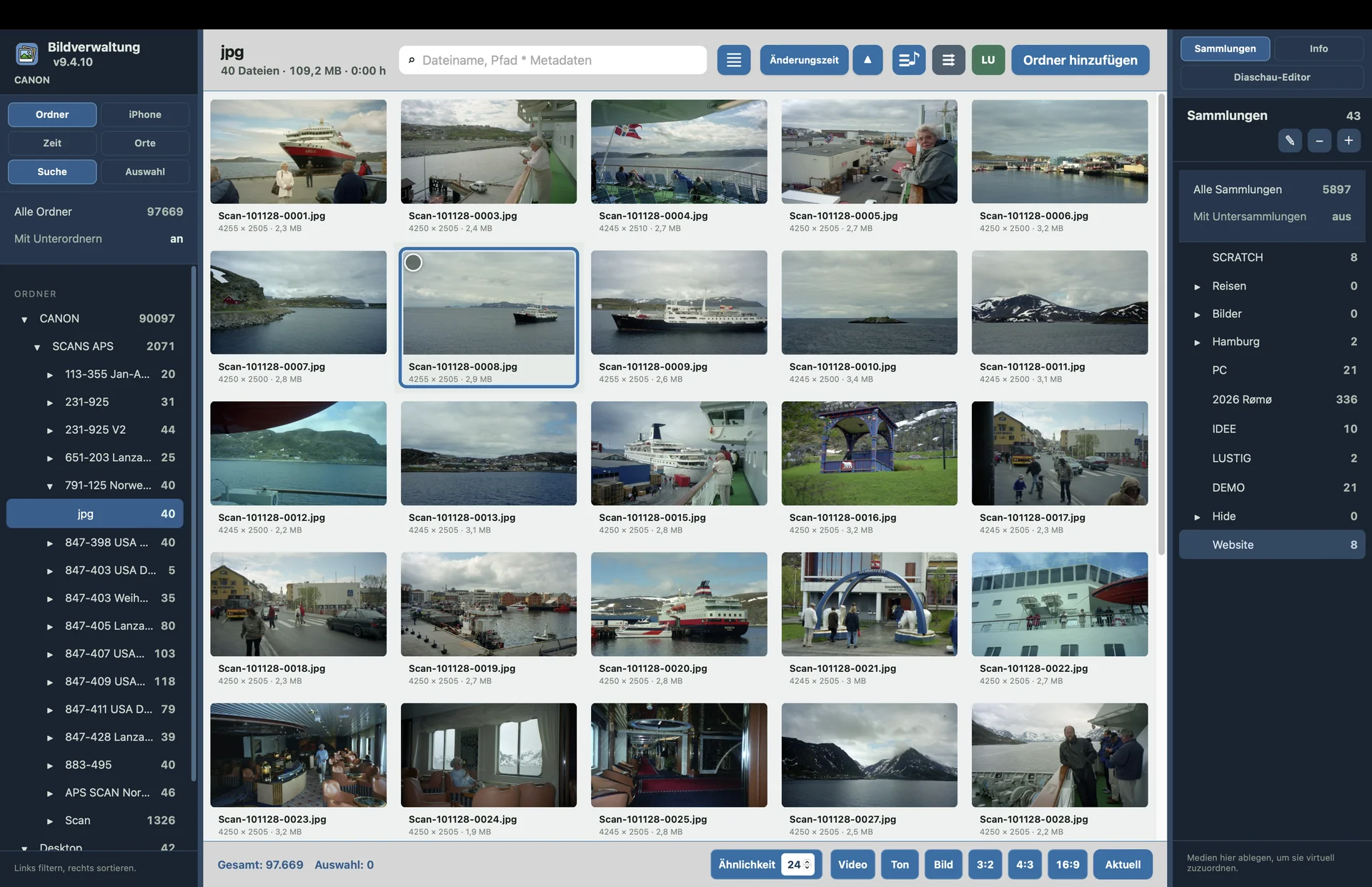Click the playlist music note icon
The height and width of the screenshot is (887, 1372).
coord(909,60)
